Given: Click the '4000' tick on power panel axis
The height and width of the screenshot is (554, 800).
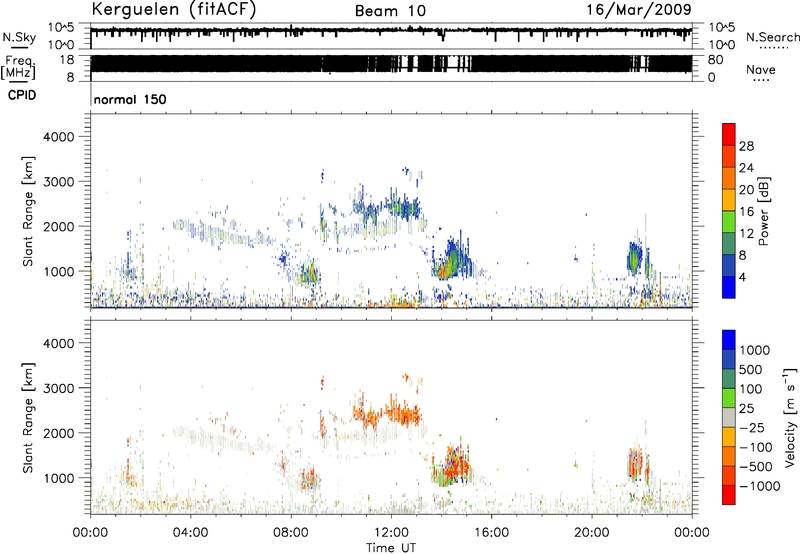Looking at the screenshot, I should coord(59,137).
